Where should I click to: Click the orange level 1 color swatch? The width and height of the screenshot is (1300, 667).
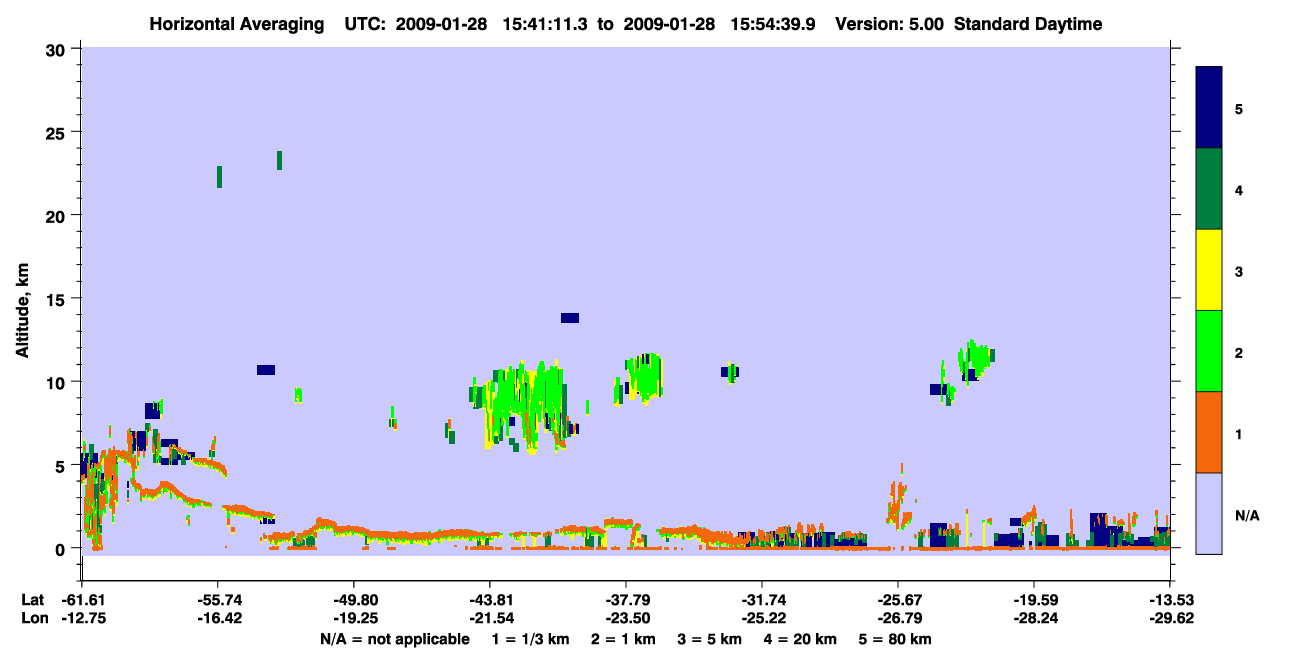pyautogui.click(x=1209, y=432)
